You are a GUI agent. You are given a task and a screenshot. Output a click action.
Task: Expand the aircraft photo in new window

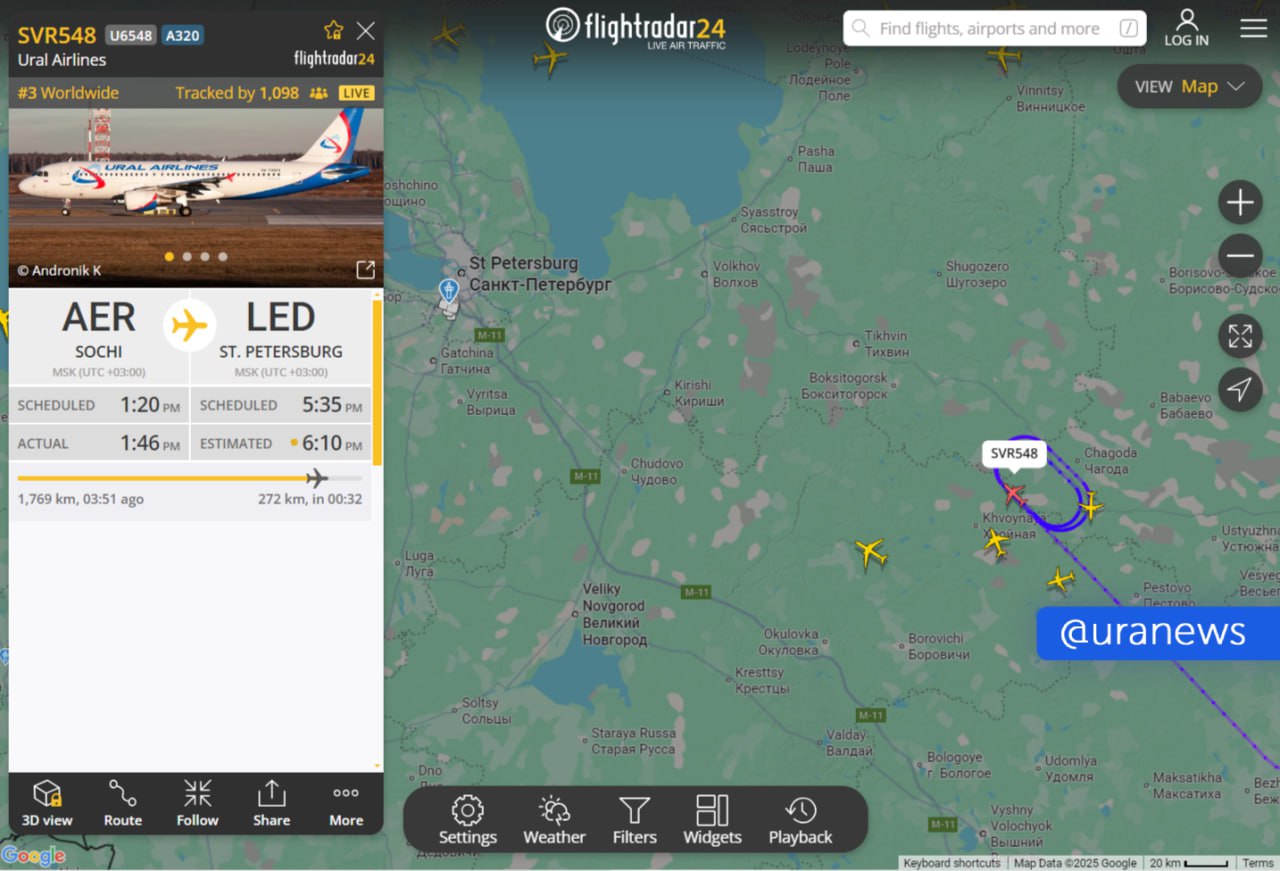point(366,270)
